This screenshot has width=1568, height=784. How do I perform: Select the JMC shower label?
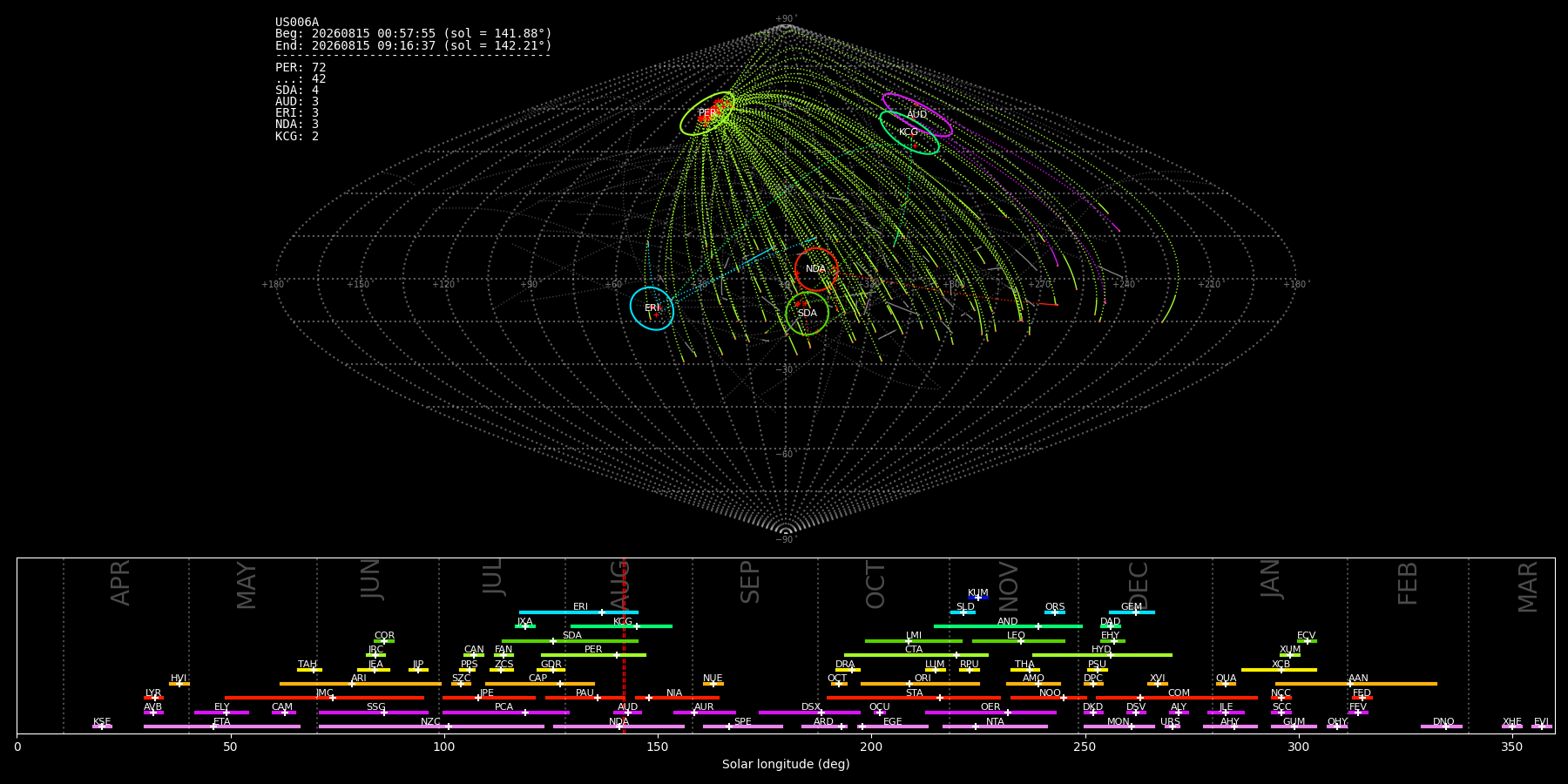[324, 693]
